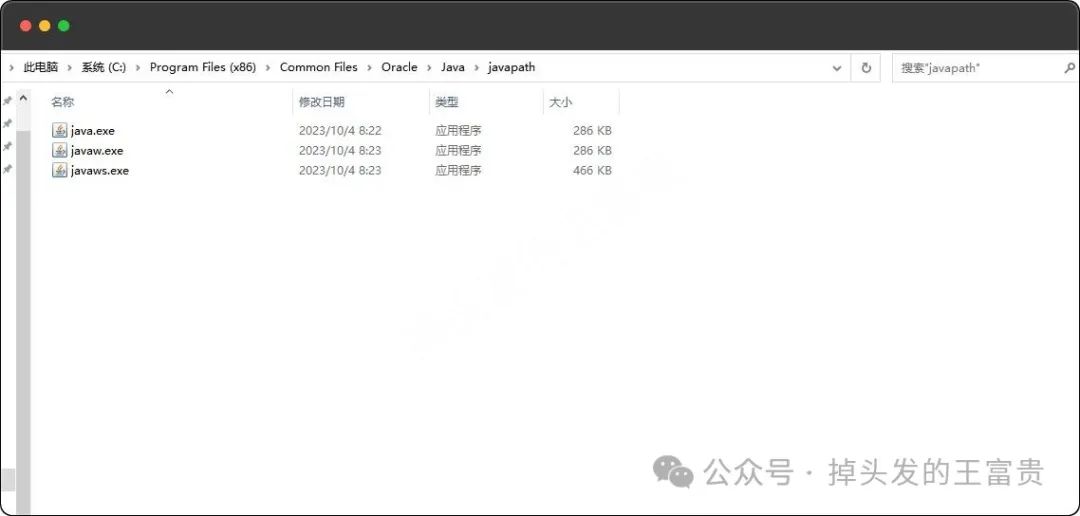The image size is (1080, 516).
Task: Click the refresh button beside address bar
Action: [x=866, y=68]
